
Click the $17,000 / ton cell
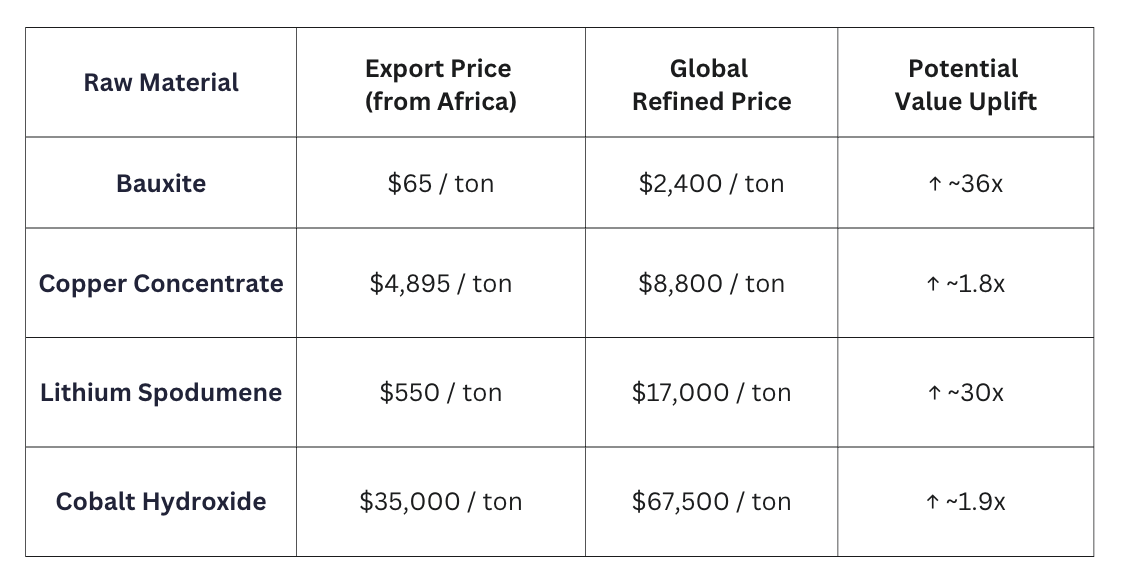pyautogui.click(x=711, y=393)
